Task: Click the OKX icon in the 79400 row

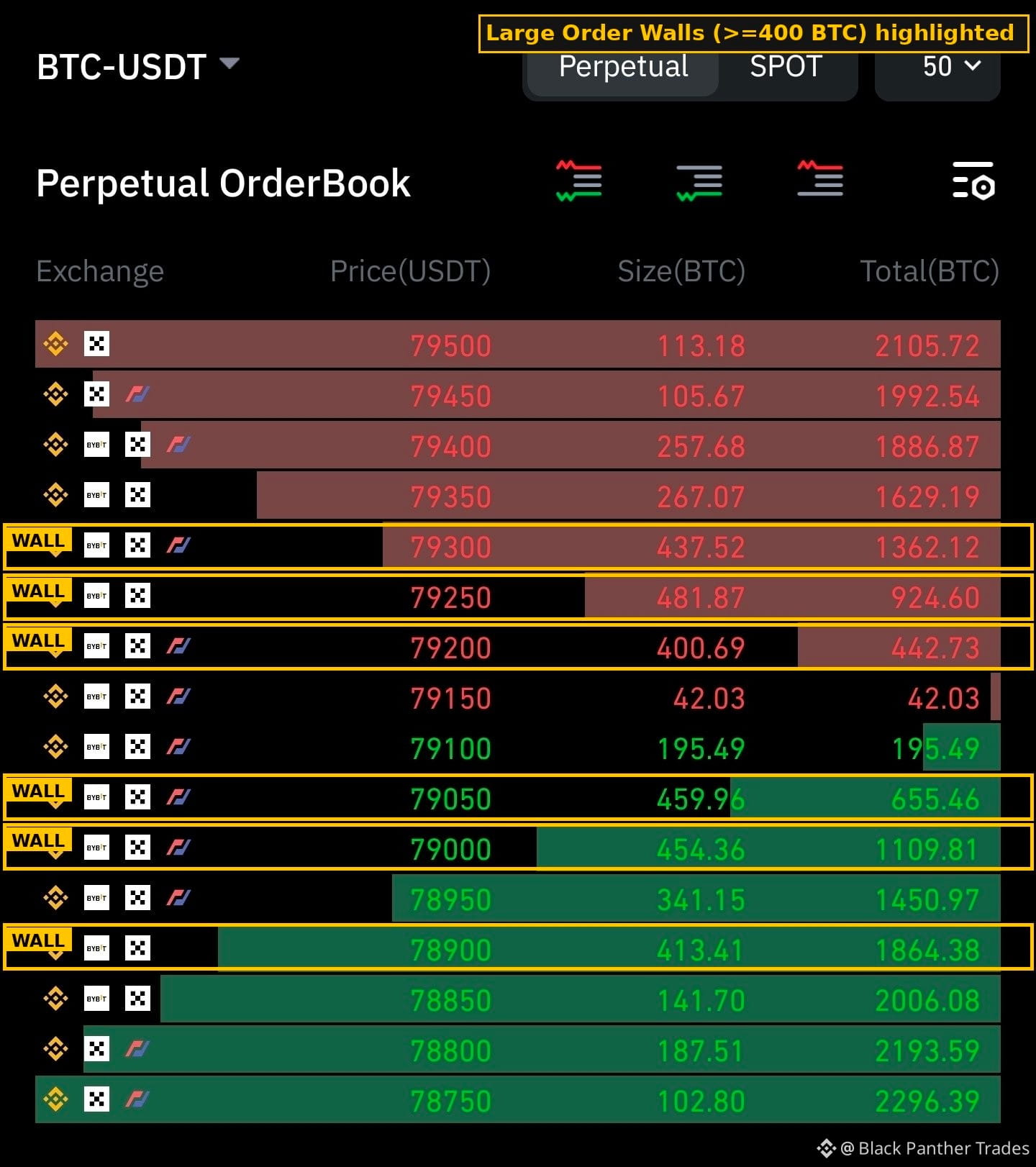Action: coord(137,445)
